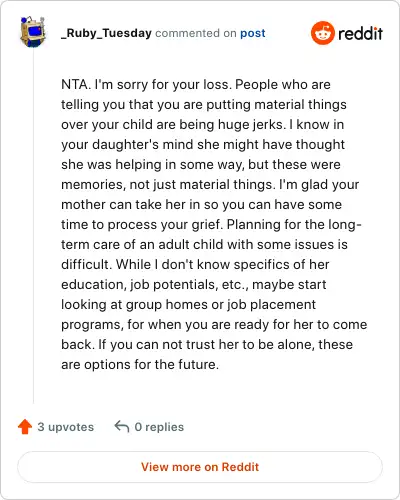Viewport: 400px width, 500px height.
Task: Click the line "mother can take her in"
Action: 201,204
